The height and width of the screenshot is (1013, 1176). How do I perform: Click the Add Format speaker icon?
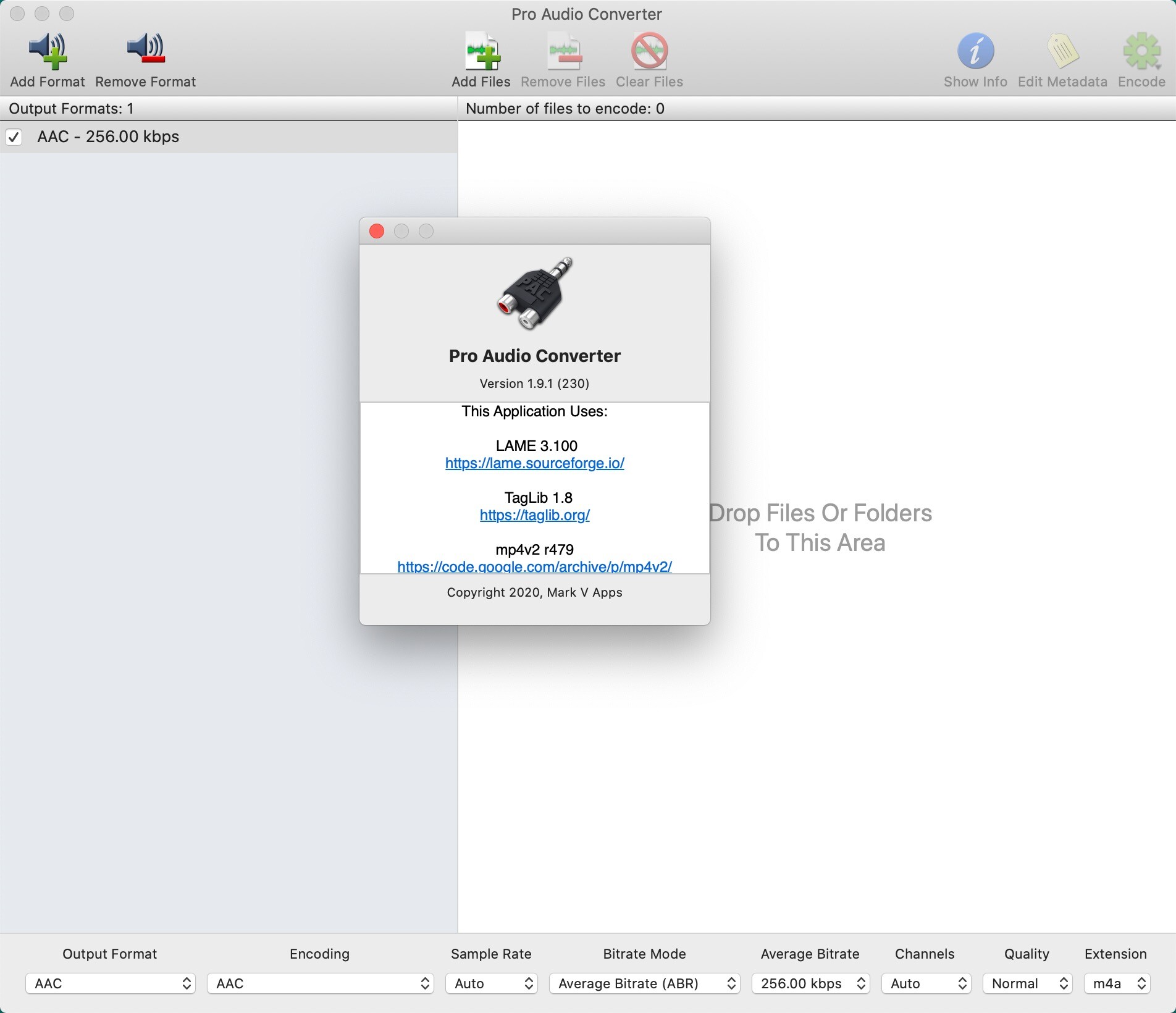tap(48, 51)
